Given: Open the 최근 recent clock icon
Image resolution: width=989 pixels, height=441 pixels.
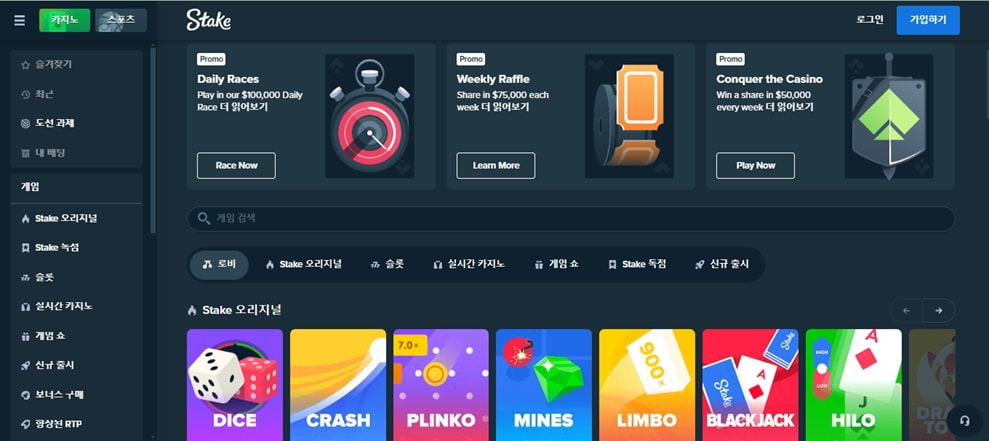Looking at the screenshot, I should point(25,95).
